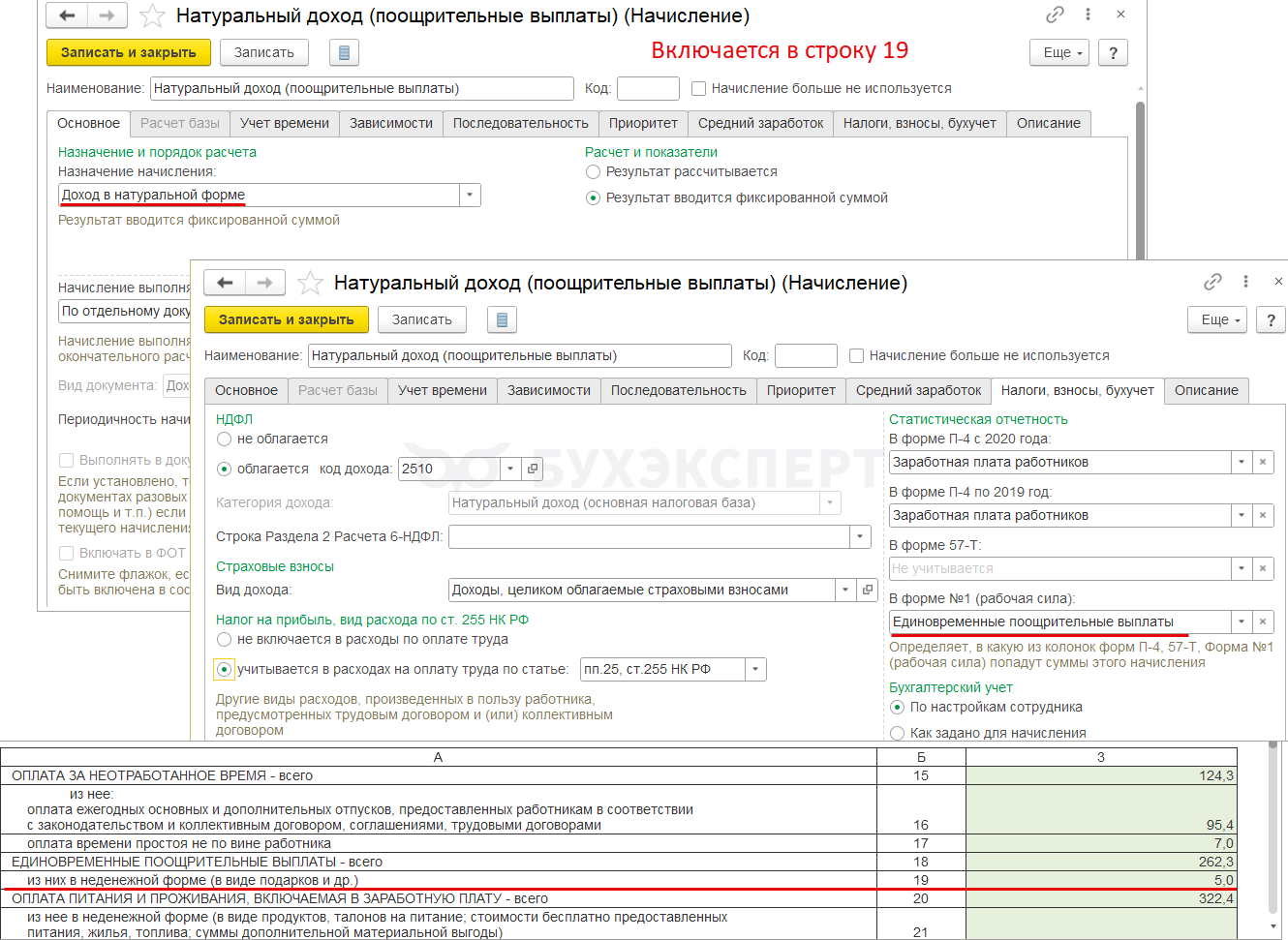Click Записать in the front window
Image resolution: width=1288 pixels, height=940 pixels.
click(422, 319)
